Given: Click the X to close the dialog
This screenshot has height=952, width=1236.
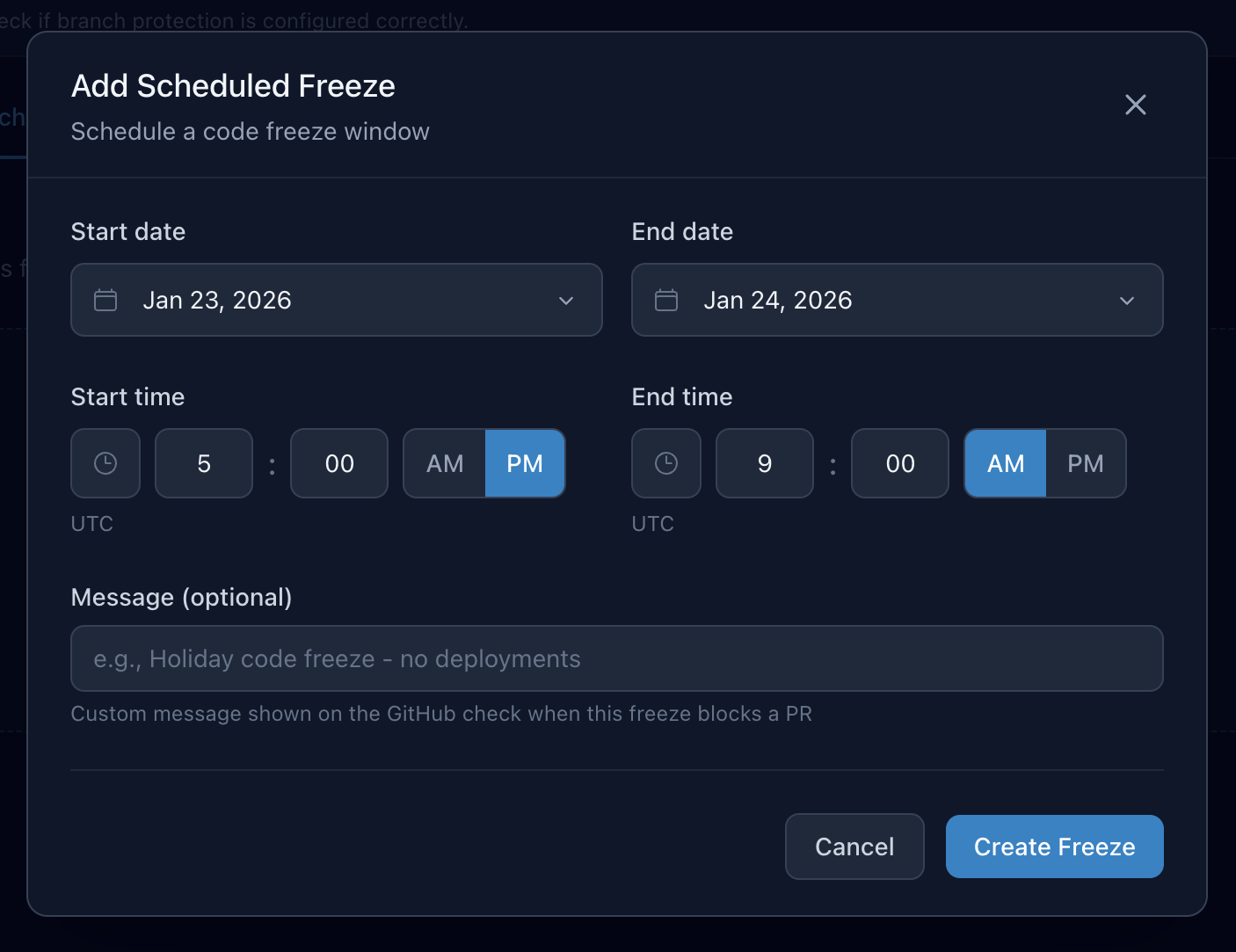Looking at the screenshot, I should click(1135, 105).
